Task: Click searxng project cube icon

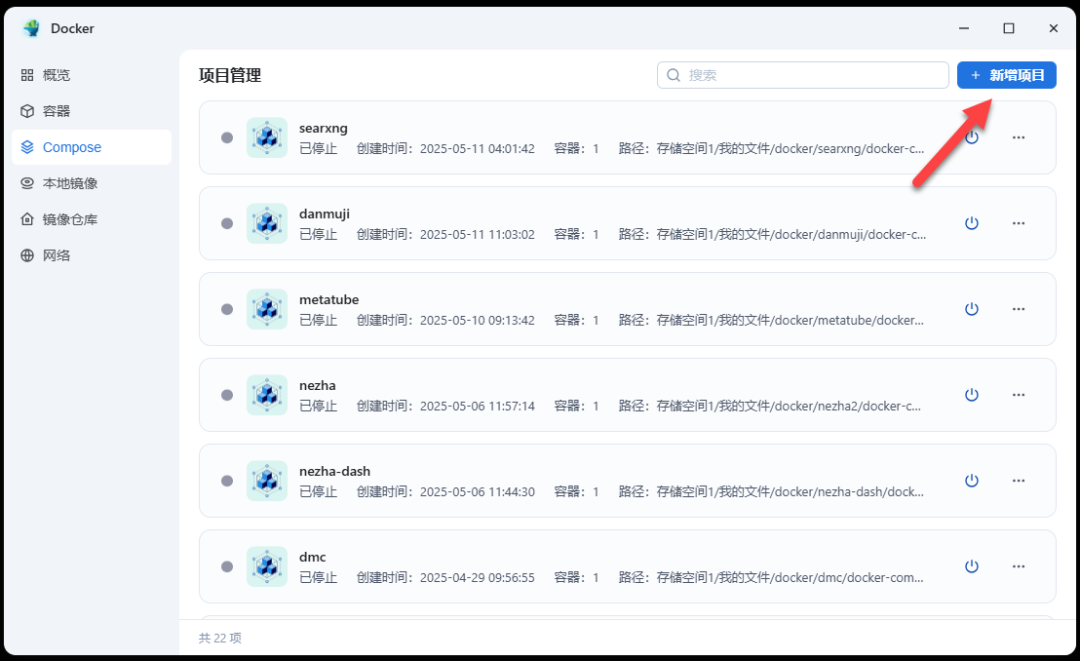Action: tap(267, 138)
